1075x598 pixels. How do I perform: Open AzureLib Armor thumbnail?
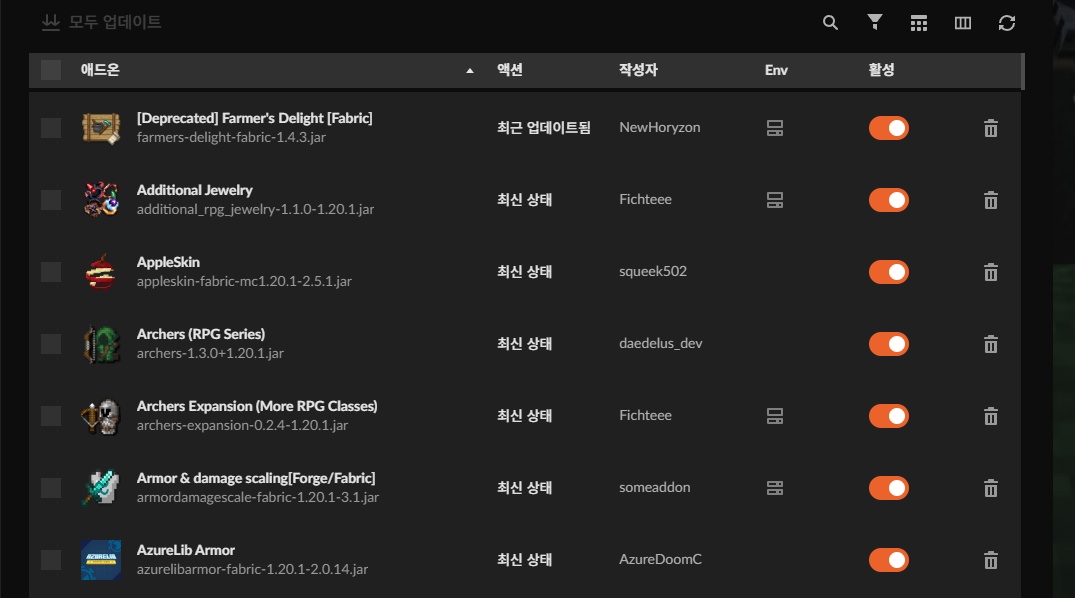click(101, 560)
